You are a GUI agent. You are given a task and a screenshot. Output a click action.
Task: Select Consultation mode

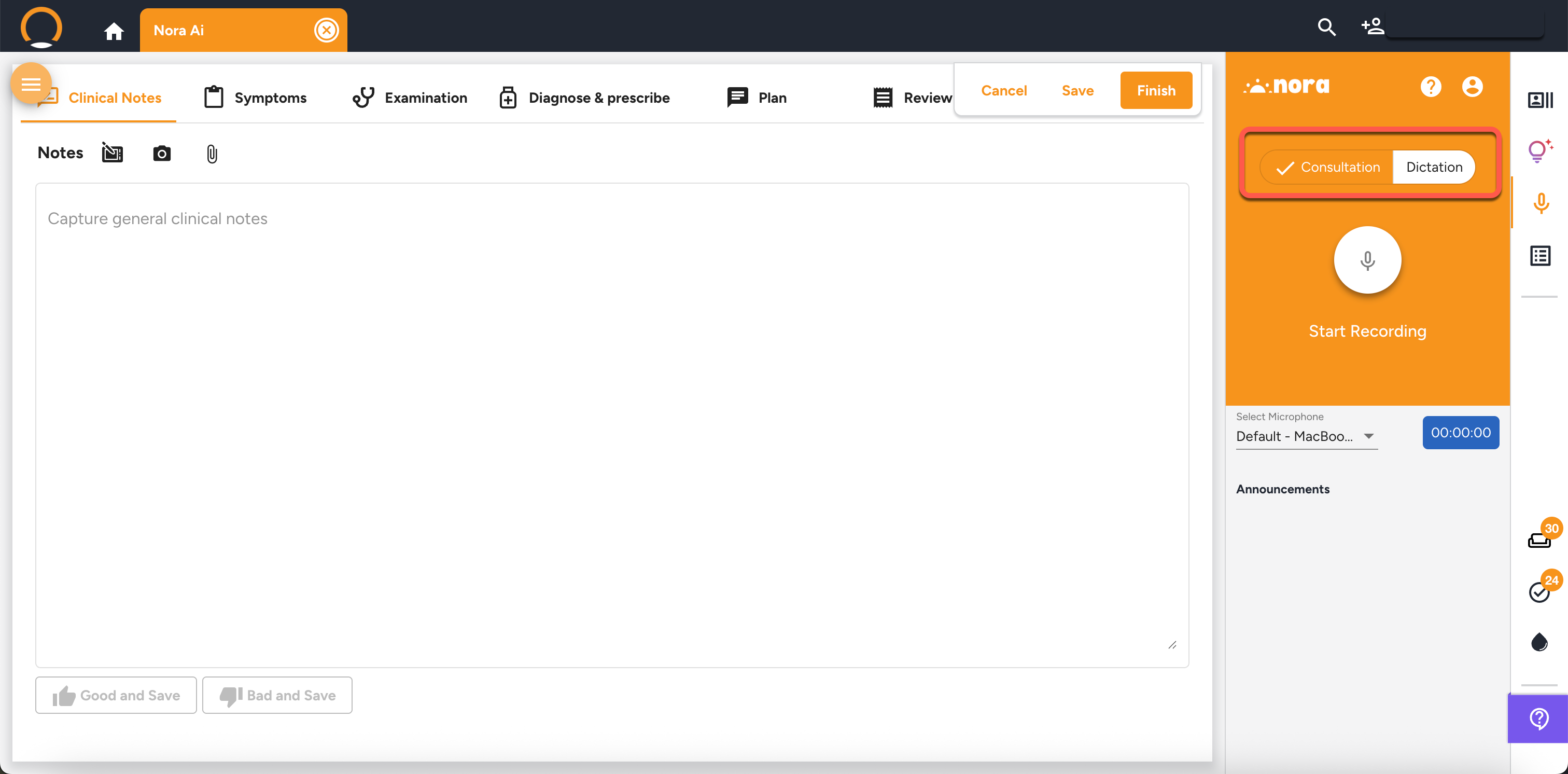pos(1327,168)
